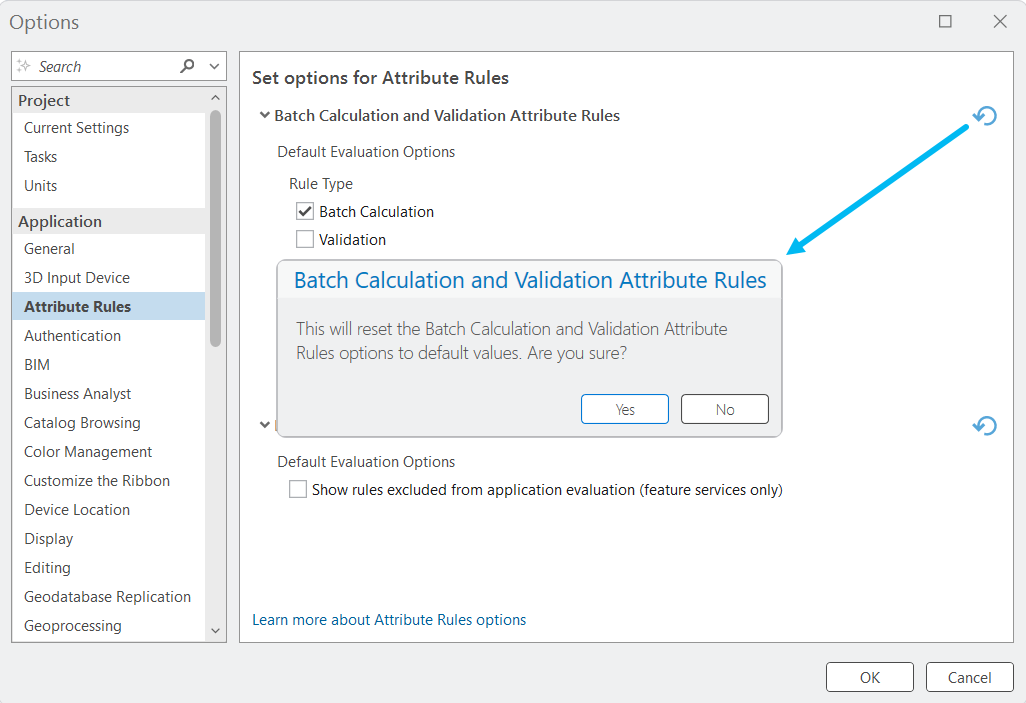Screen dimensions: 1026x703
Task: Uncheck the Batch Calculation checkbox
Action: coord(304,211)
